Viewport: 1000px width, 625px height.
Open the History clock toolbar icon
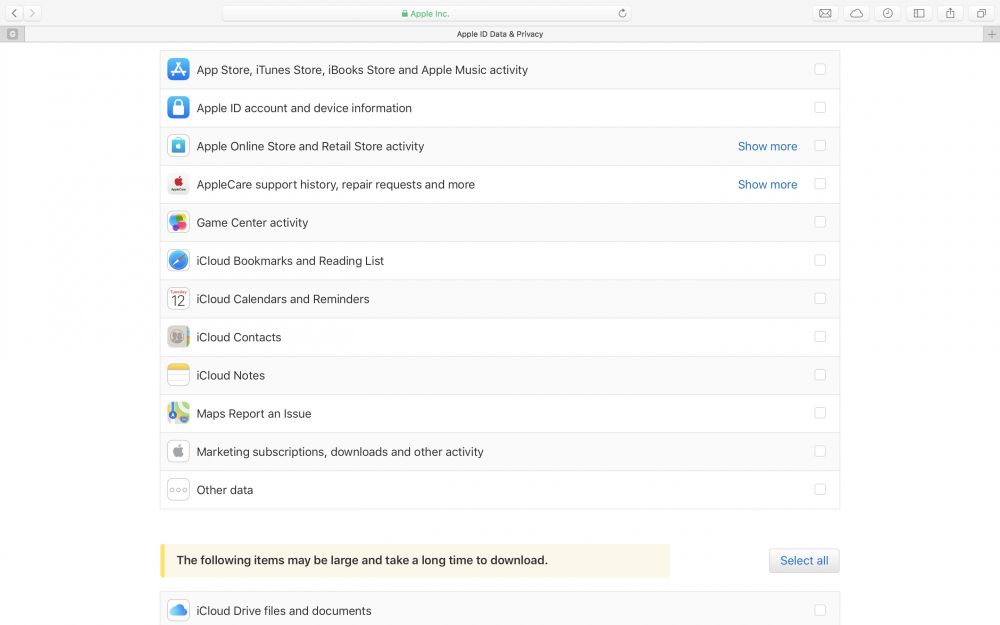(x=888, y=13)
